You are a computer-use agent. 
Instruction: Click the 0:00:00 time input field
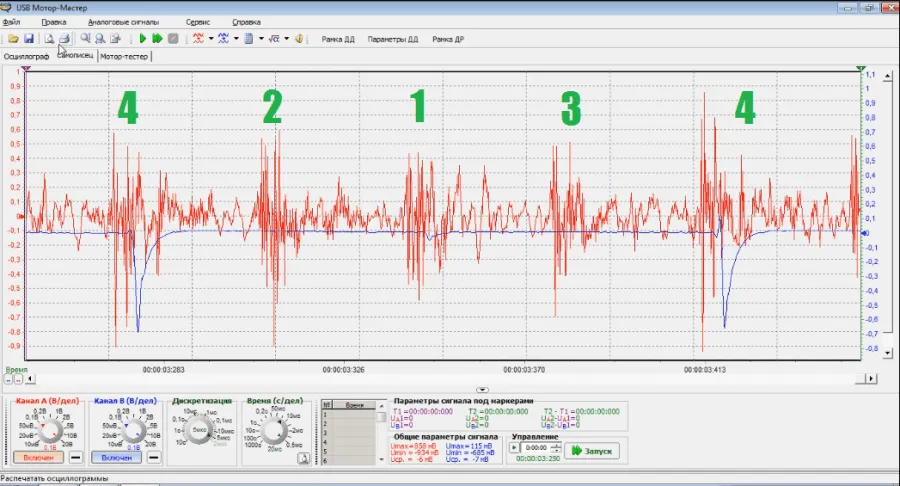coord(536,448)
